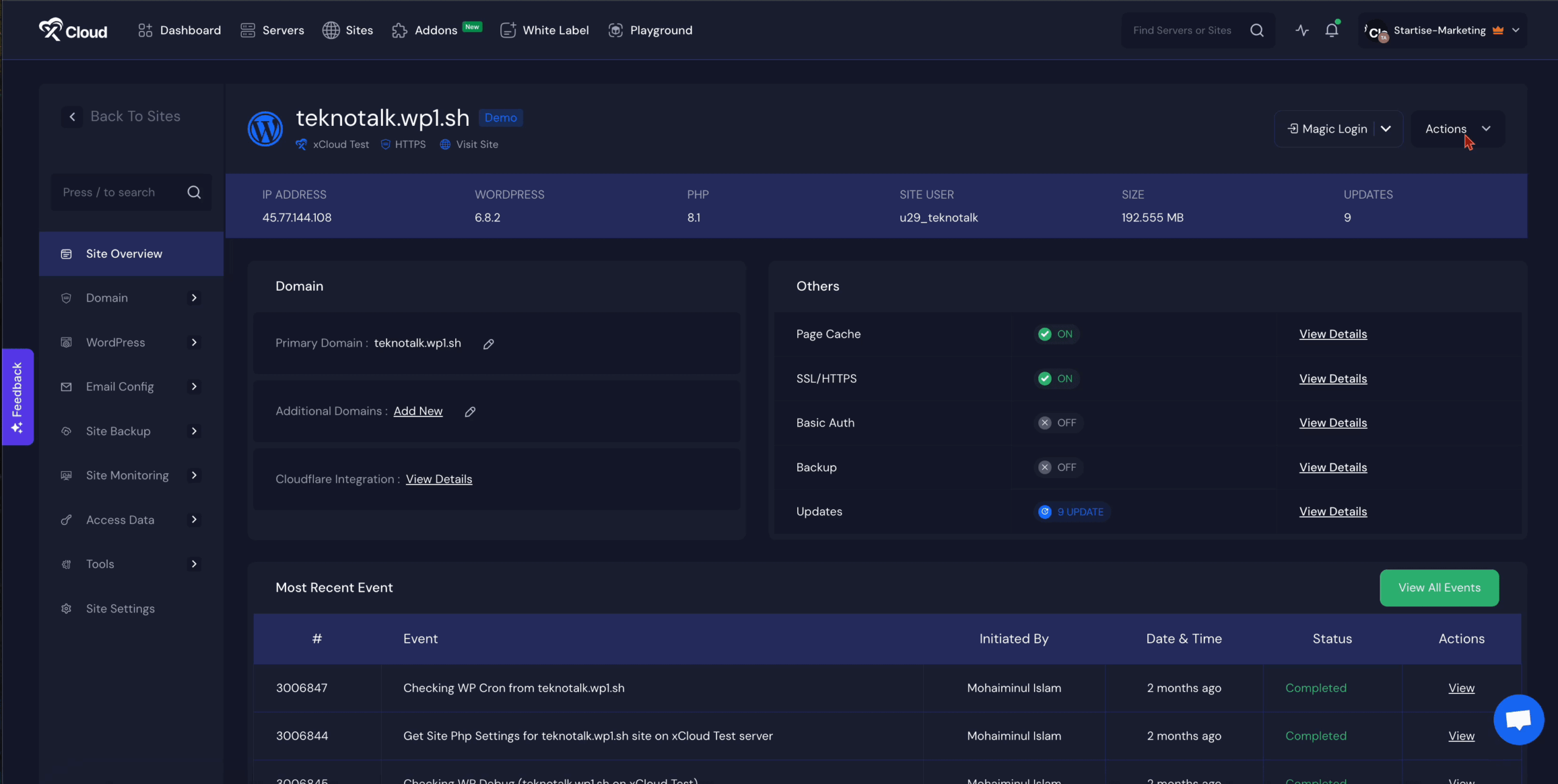Click the 9 UPDATE progress badge
The height and width of the screenshot is (784, 1558).
(x=1072, y=512)
